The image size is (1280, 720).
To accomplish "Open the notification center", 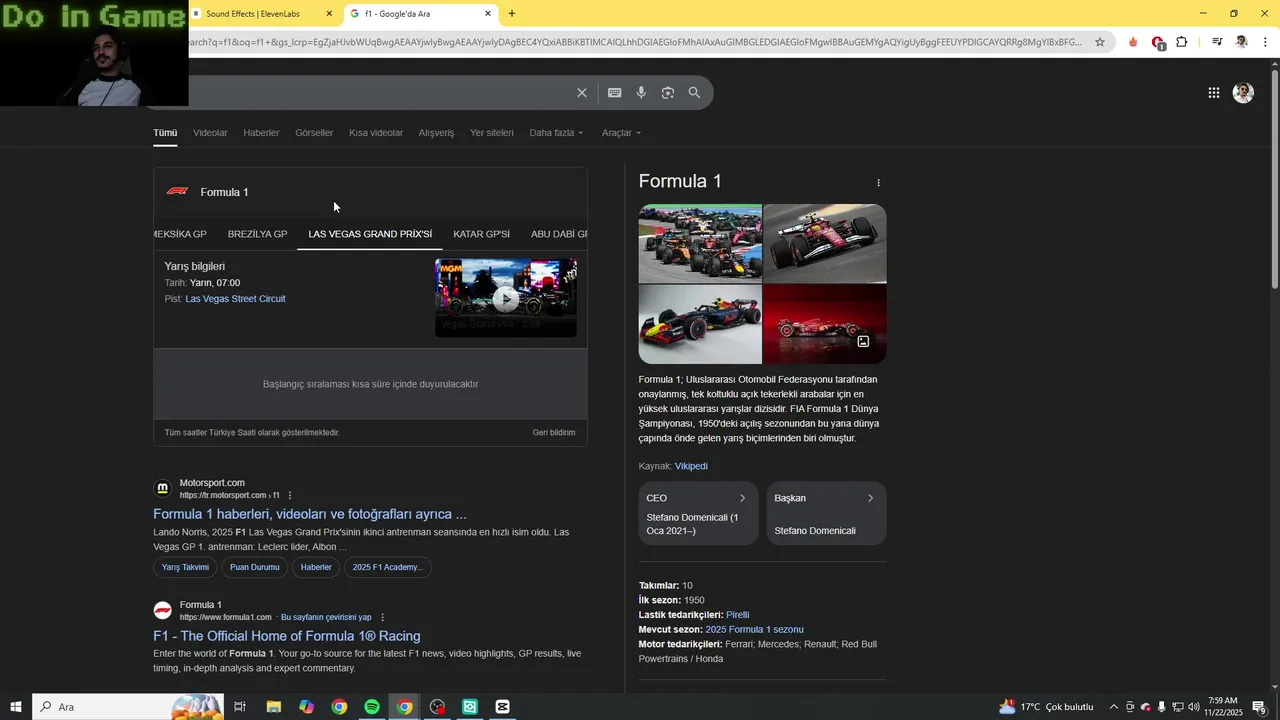I will tap(1259, 707).
